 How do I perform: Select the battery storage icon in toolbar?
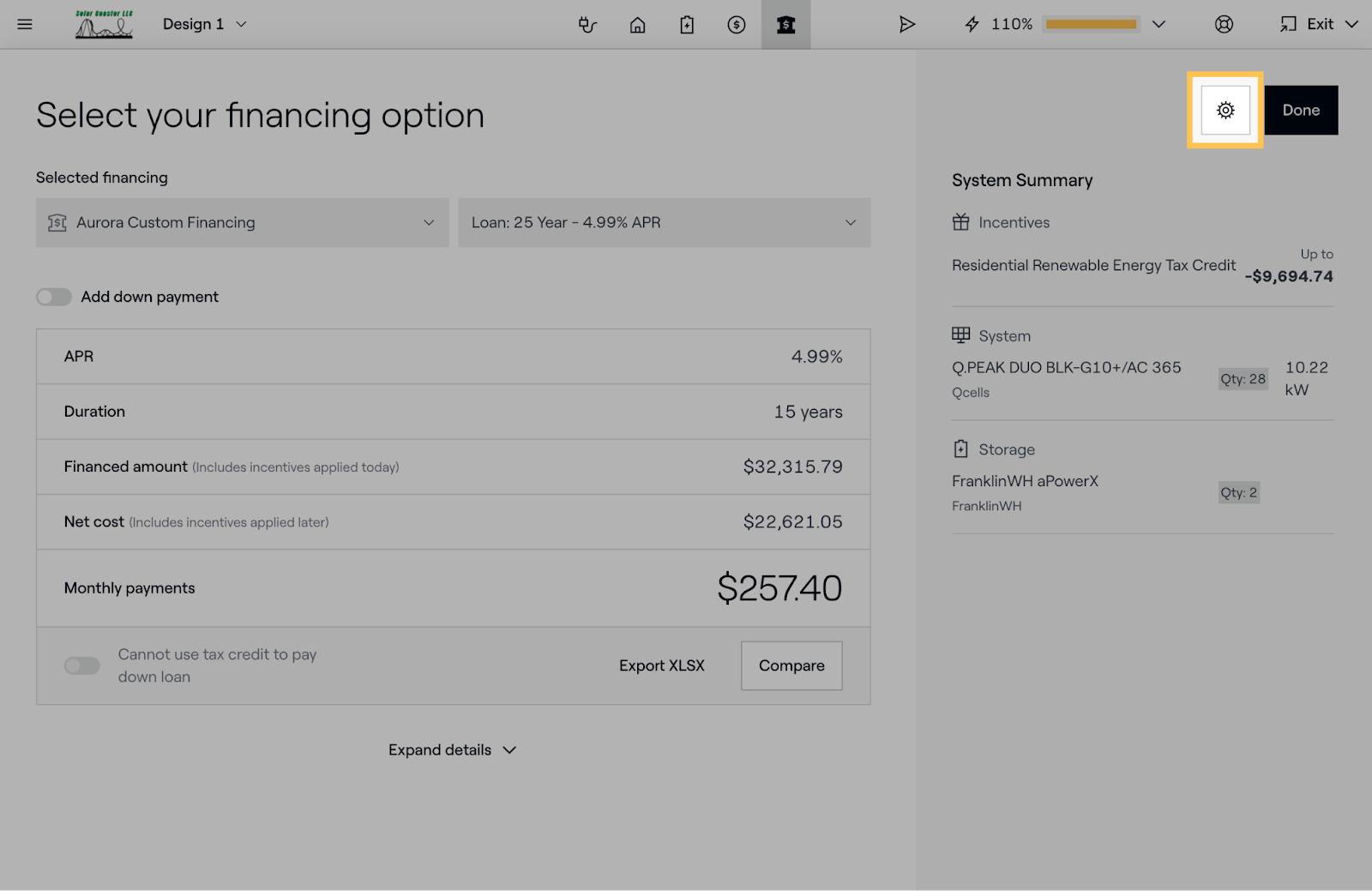[x=687, y=25]
